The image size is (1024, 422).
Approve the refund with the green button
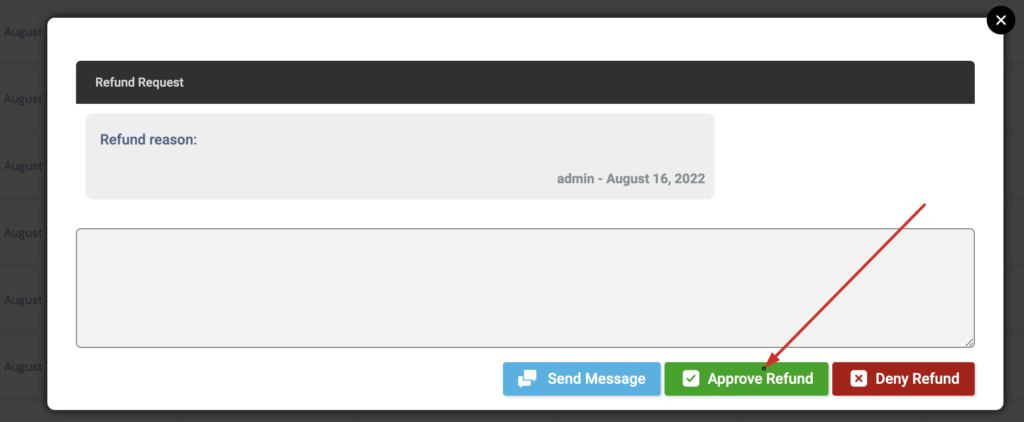746,379
